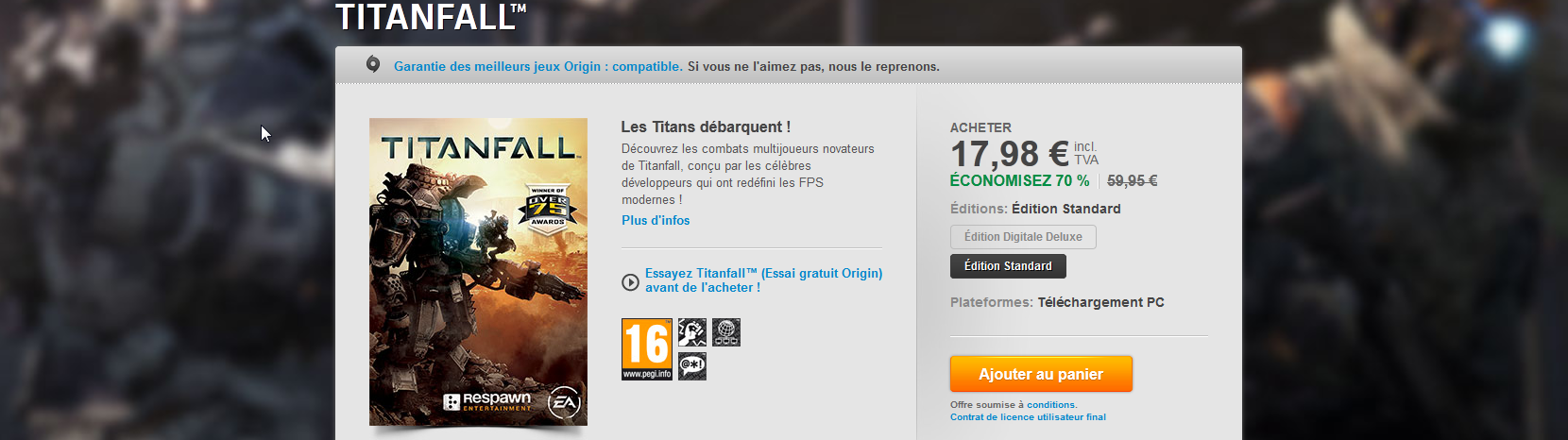Open the Contrat de licence utilisateur final link
Viewport: 1568px width, 440px height.
pyautogui.click(x=1028, y=416)
